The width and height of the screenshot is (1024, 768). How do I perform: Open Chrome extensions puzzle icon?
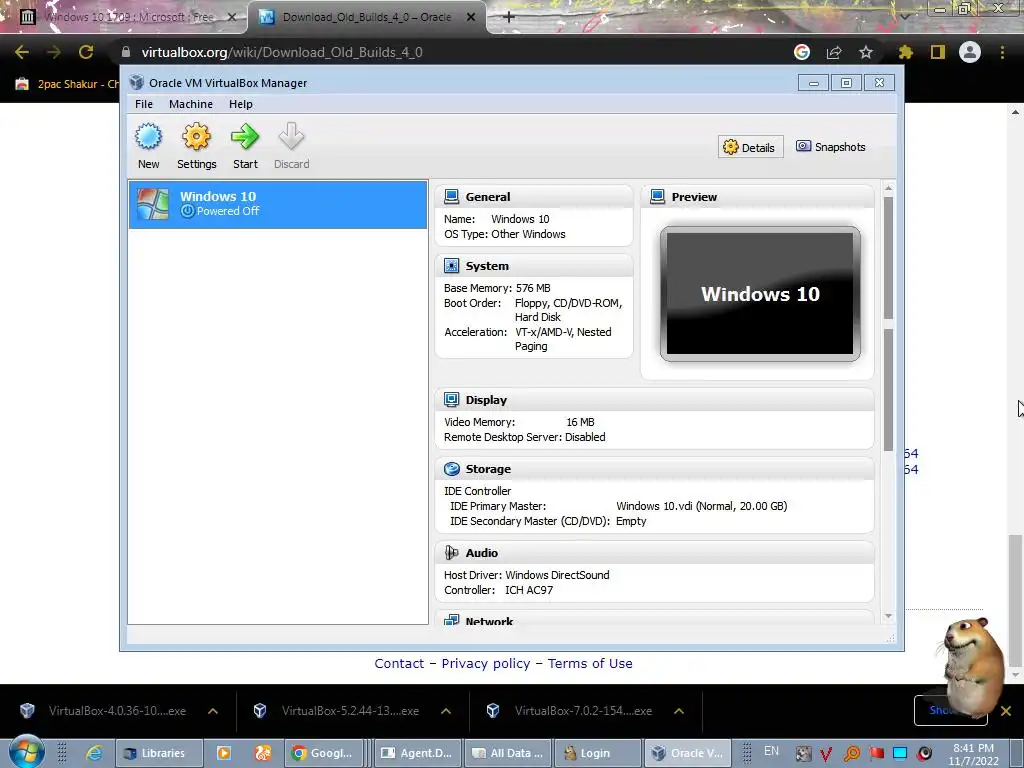905,52
